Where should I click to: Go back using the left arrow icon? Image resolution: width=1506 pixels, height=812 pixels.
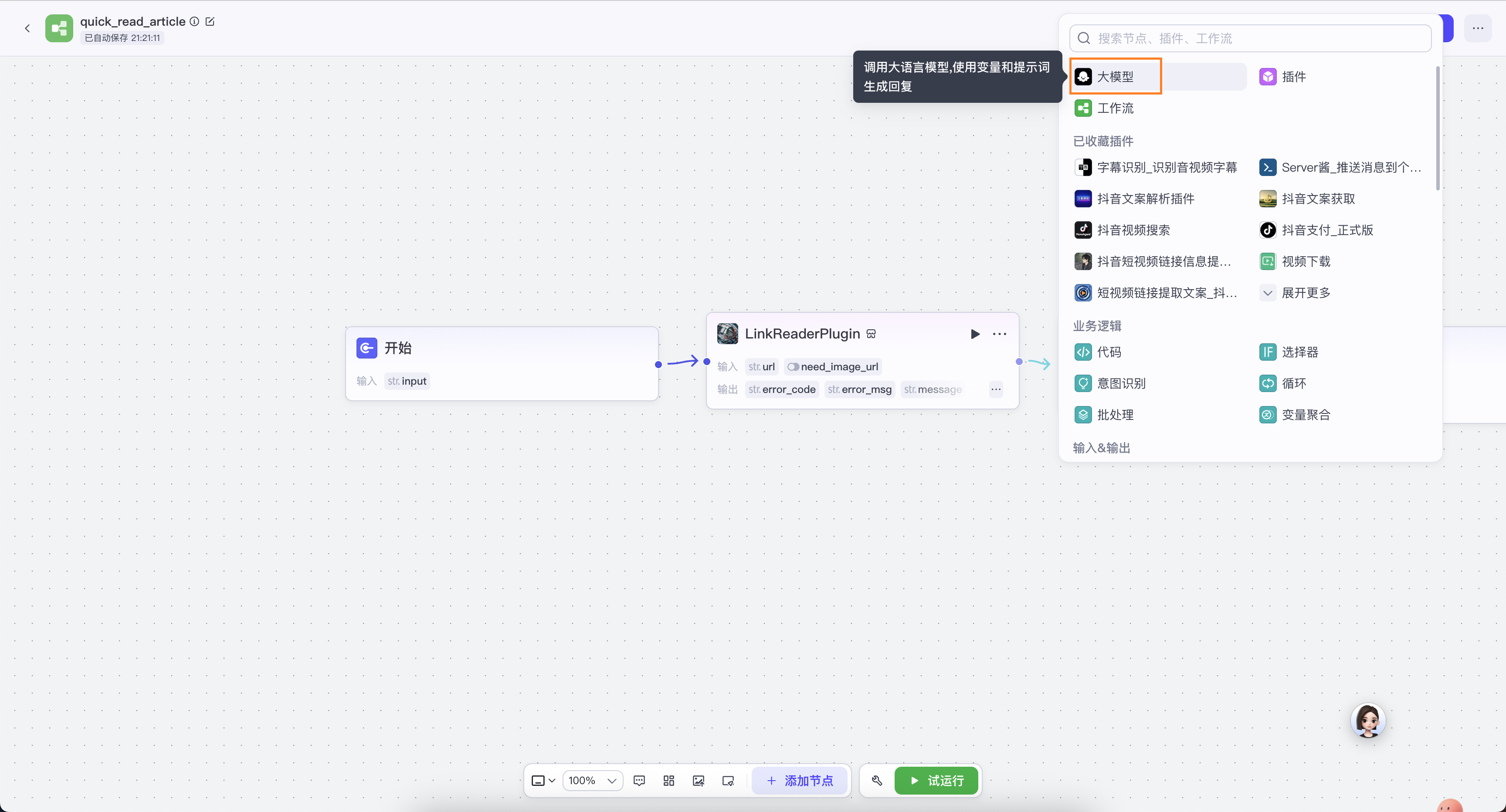27,28
